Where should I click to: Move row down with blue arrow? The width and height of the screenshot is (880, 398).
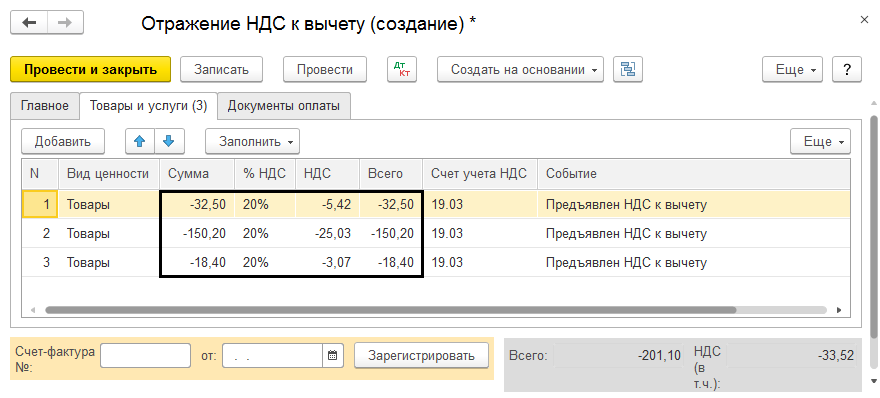pos(169,141)
